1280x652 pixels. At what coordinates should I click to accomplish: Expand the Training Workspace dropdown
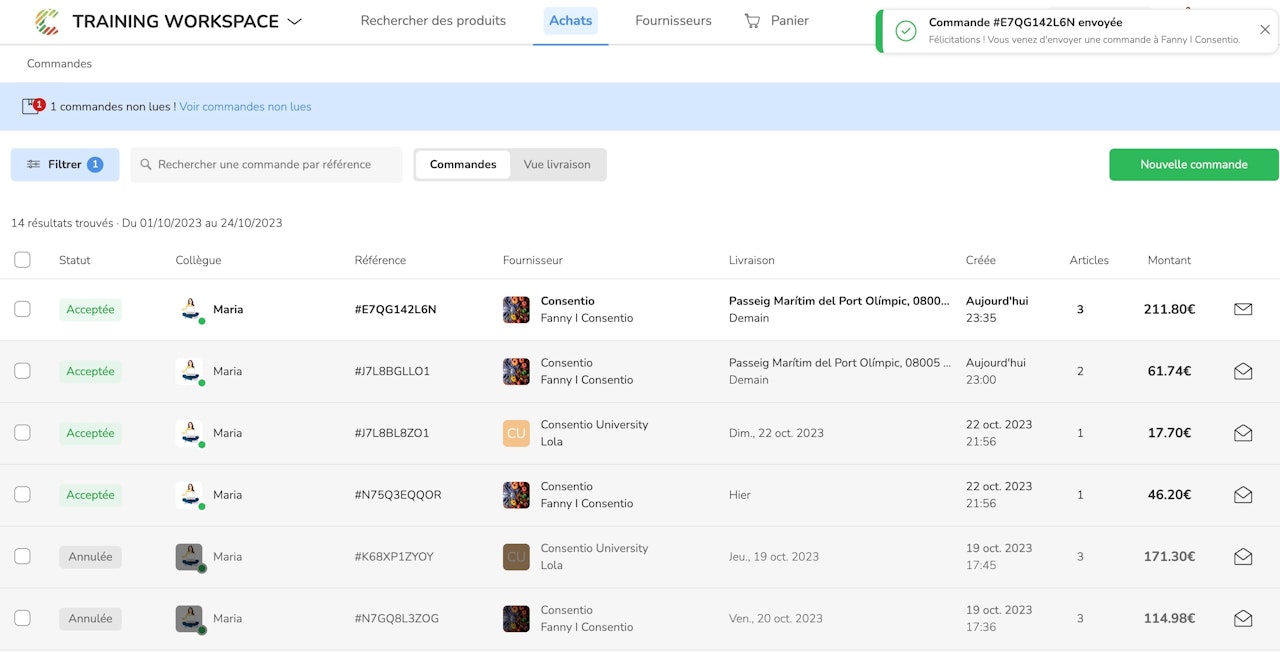point(294,22)
